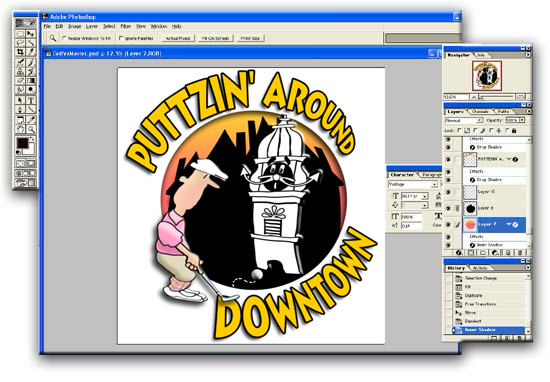Hide Layer 7 using its eye icon

tap(448, 225)
